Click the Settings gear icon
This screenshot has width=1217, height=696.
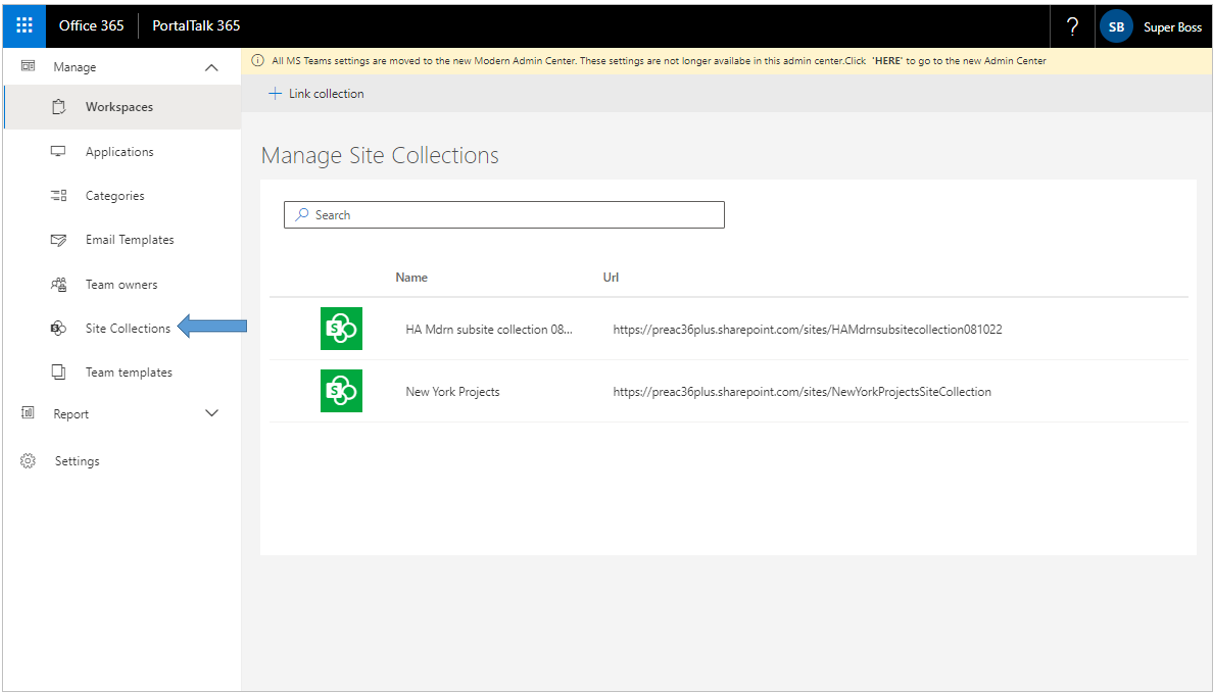(x=28, y=461)
